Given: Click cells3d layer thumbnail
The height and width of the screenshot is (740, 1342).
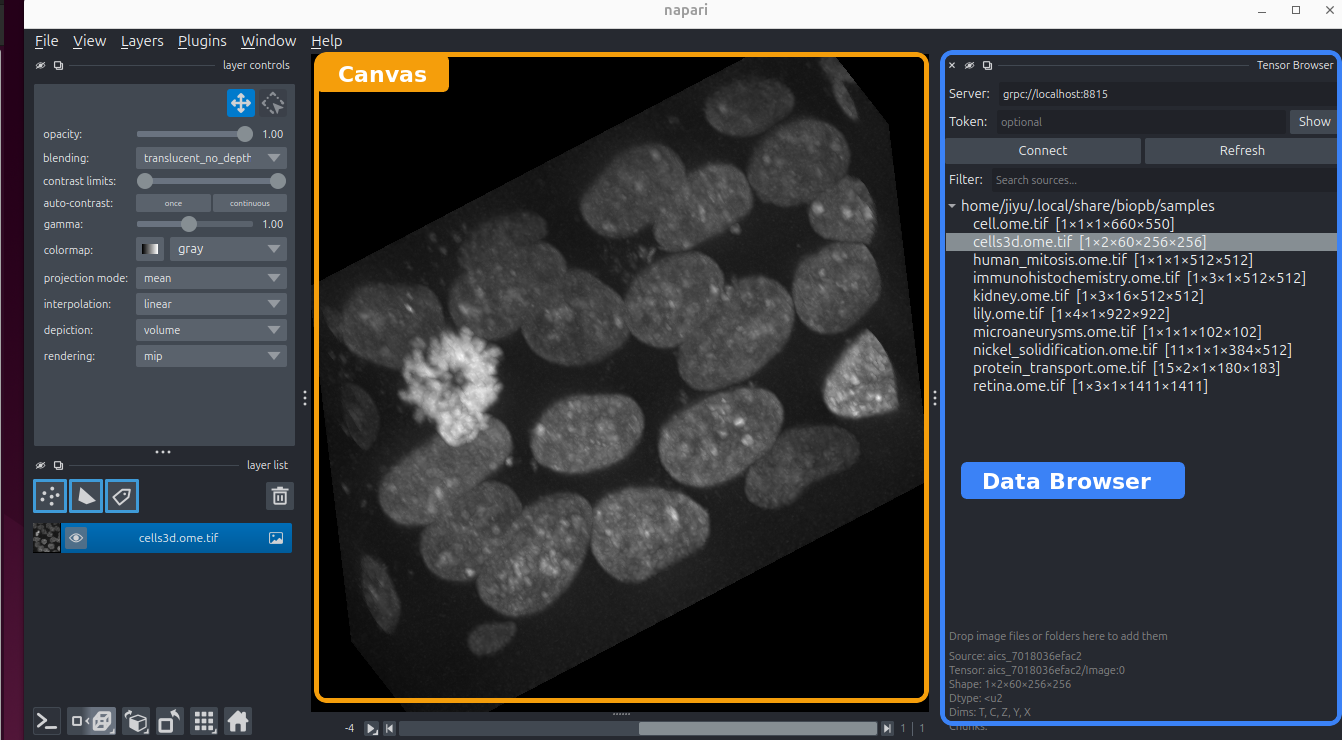Looking at the screenshot, I should (47, 538).
